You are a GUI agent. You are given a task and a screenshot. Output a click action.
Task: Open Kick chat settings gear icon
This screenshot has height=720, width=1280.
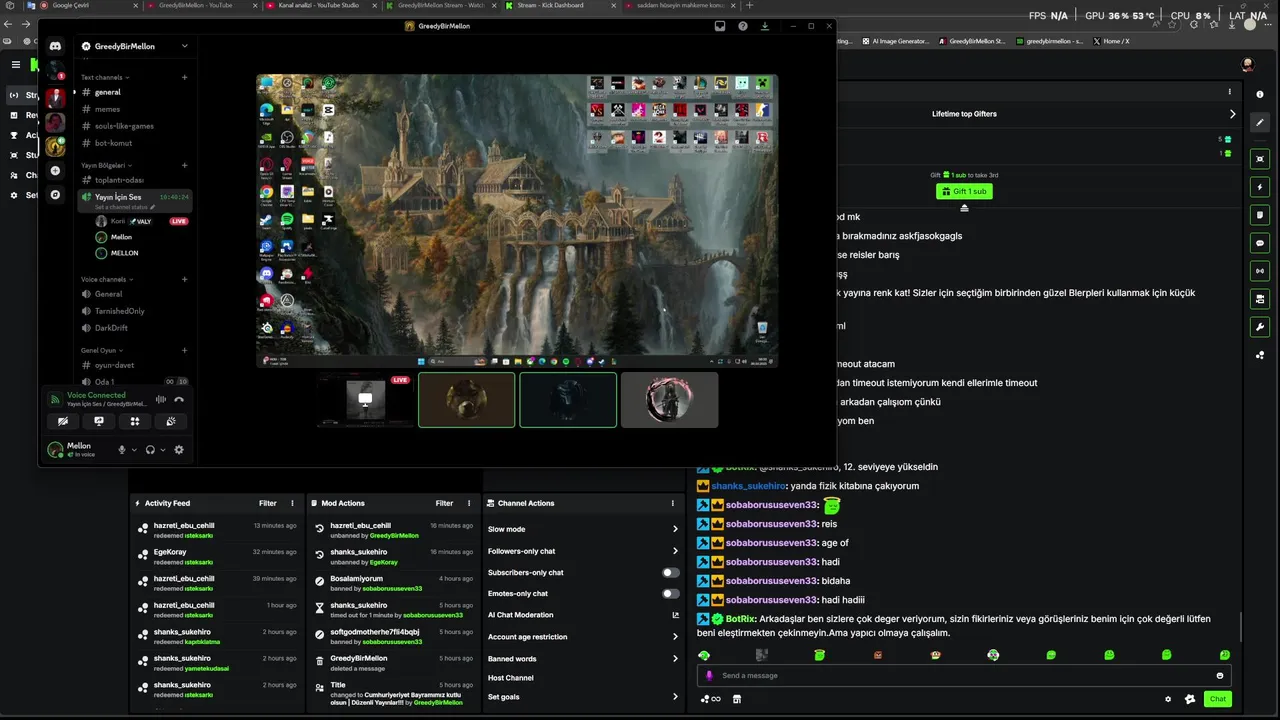(1168, 699)
